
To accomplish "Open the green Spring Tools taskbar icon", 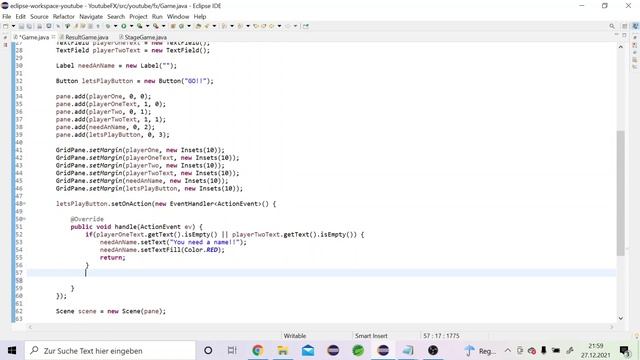I will (358, 351).
